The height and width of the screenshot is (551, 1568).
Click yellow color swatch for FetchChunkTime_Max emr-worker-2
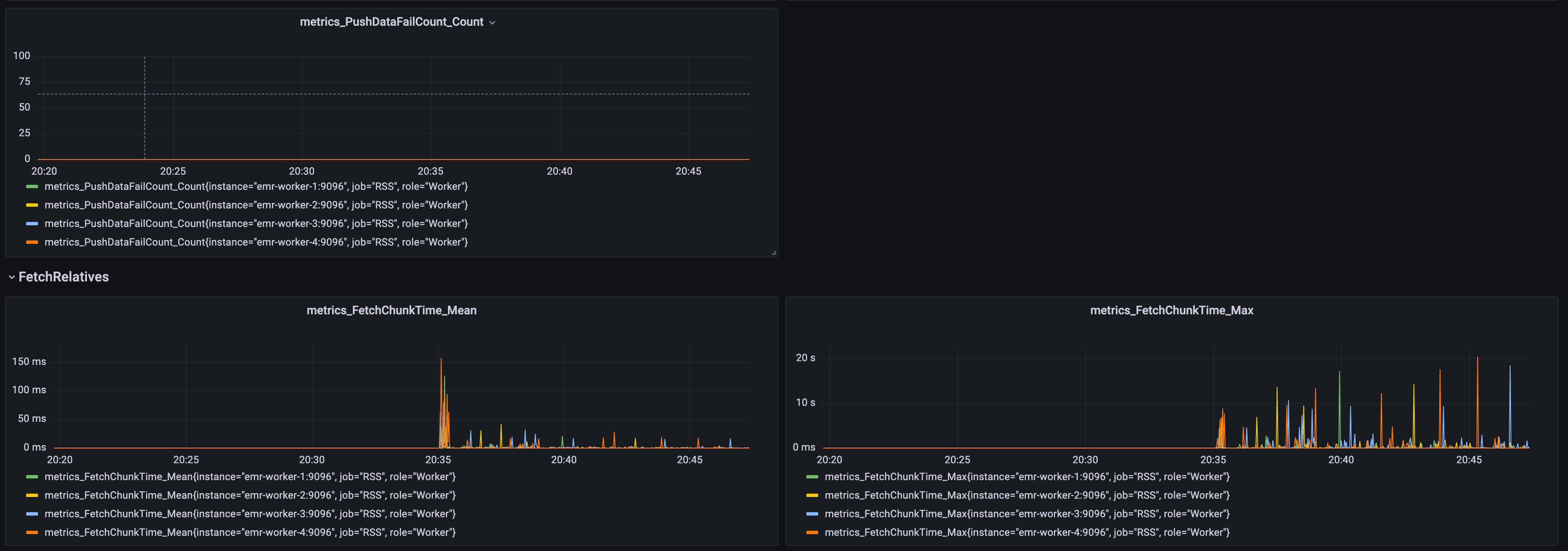(x=812, y=496)
